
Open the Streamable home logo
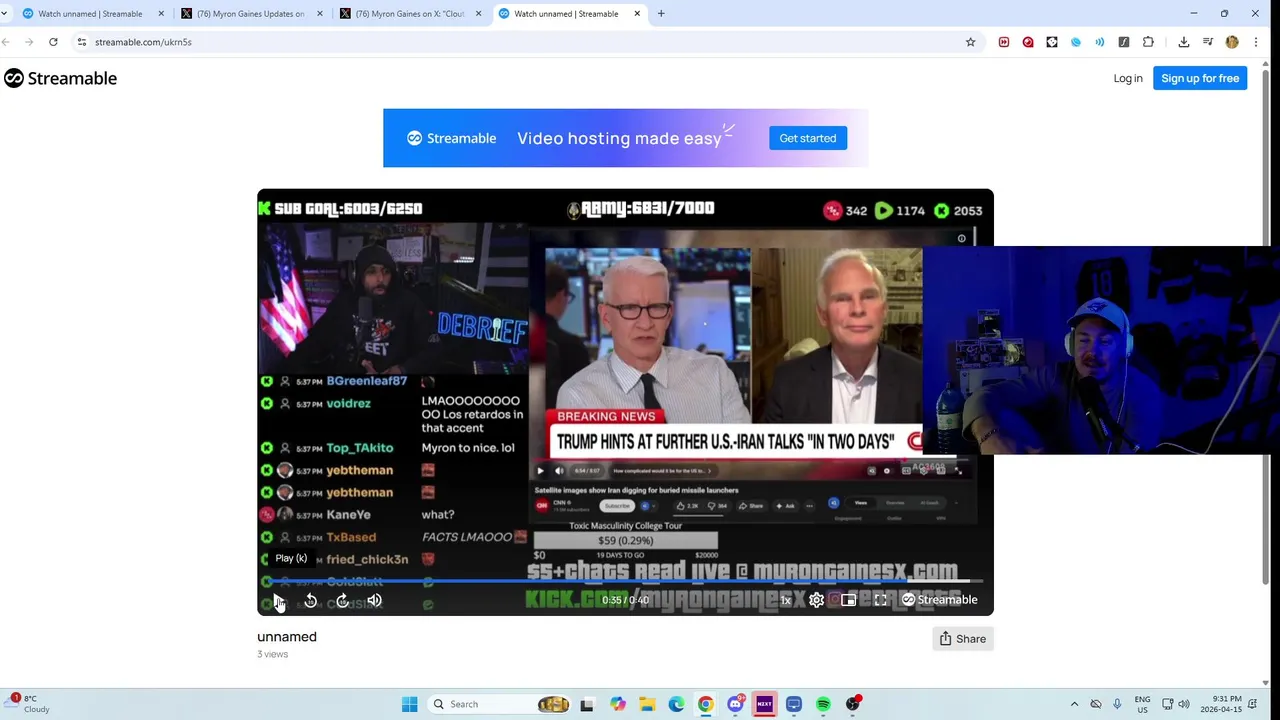click(x=60, y=78)
